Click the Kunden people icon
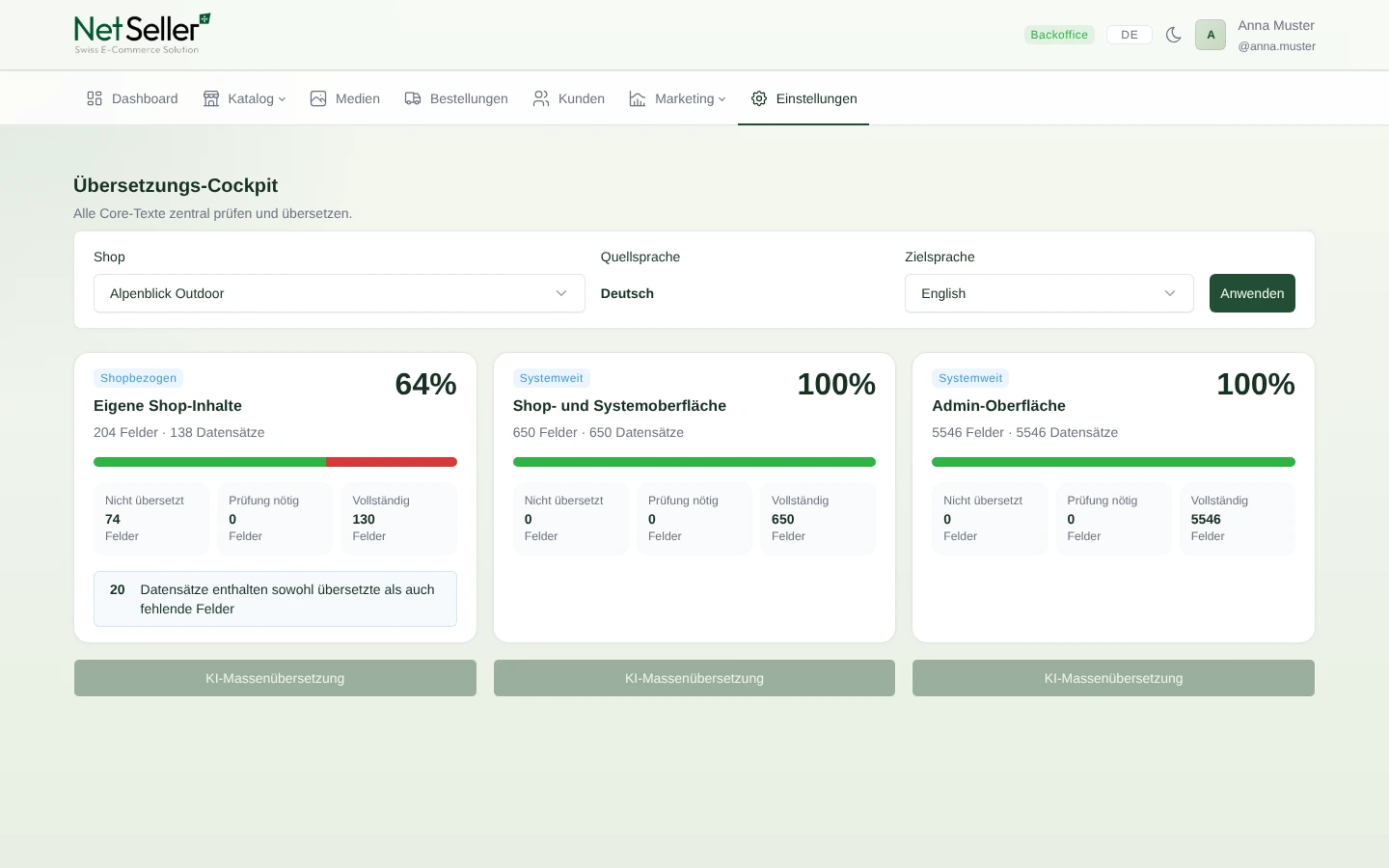The image size is (1389, 868). click(541, 98)
